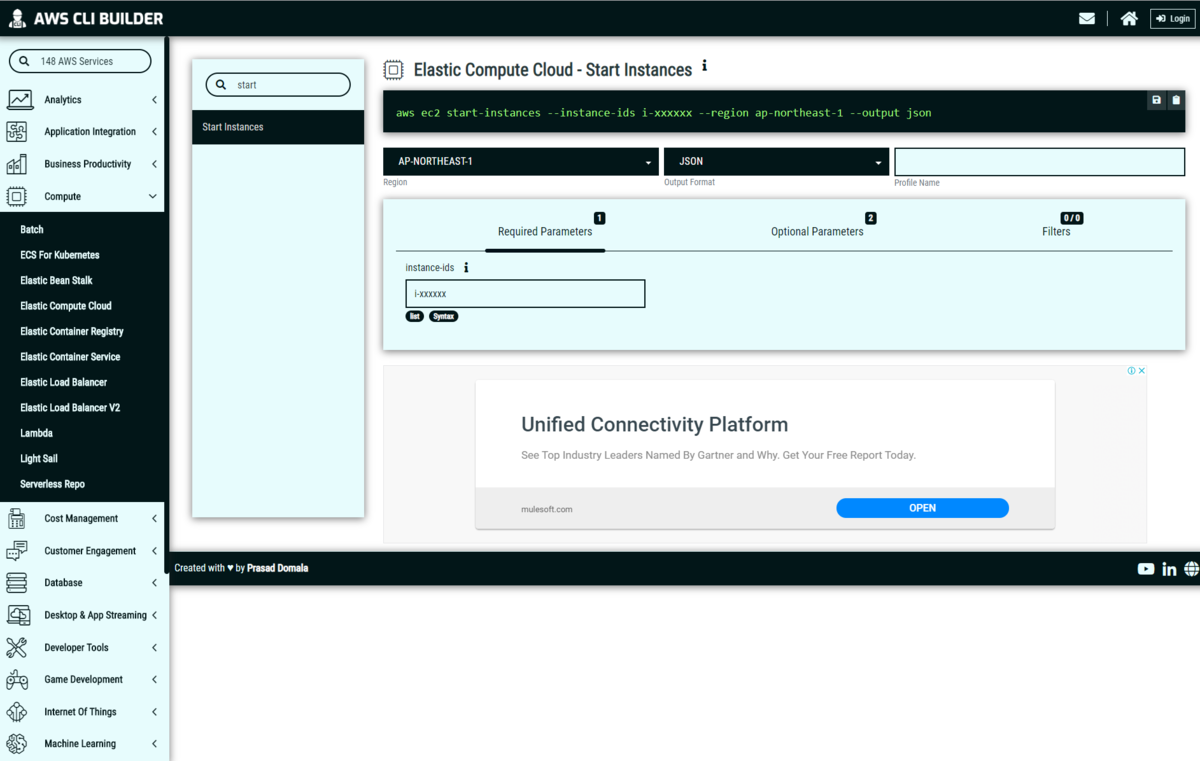Click the Game Development controller icon
This screenshot has height=761, width=1200.
click(x=17, y=680)
